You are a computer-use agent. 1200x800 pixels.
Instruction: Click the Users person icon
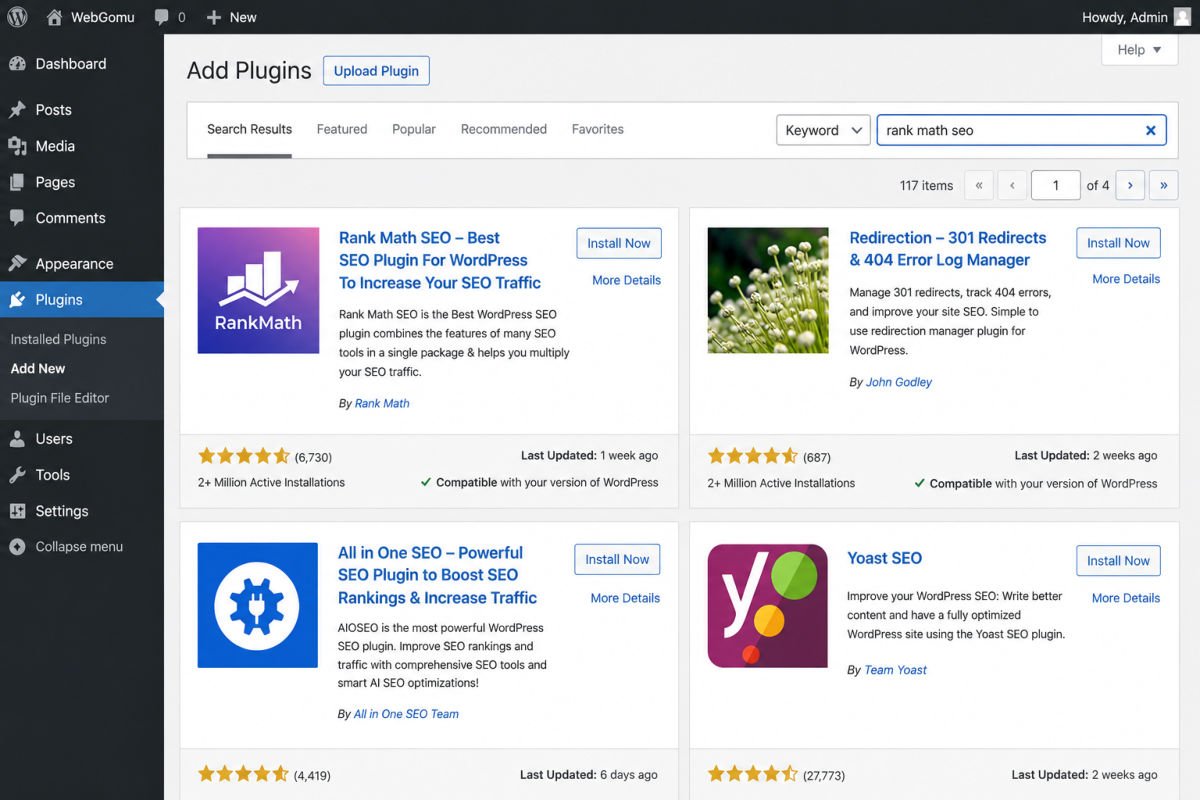click(17, 439)
